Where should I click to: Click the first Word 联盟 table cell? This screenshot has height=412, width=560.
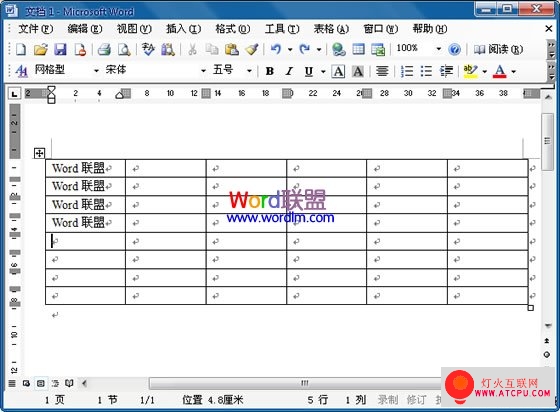click(x=85, y=168)
